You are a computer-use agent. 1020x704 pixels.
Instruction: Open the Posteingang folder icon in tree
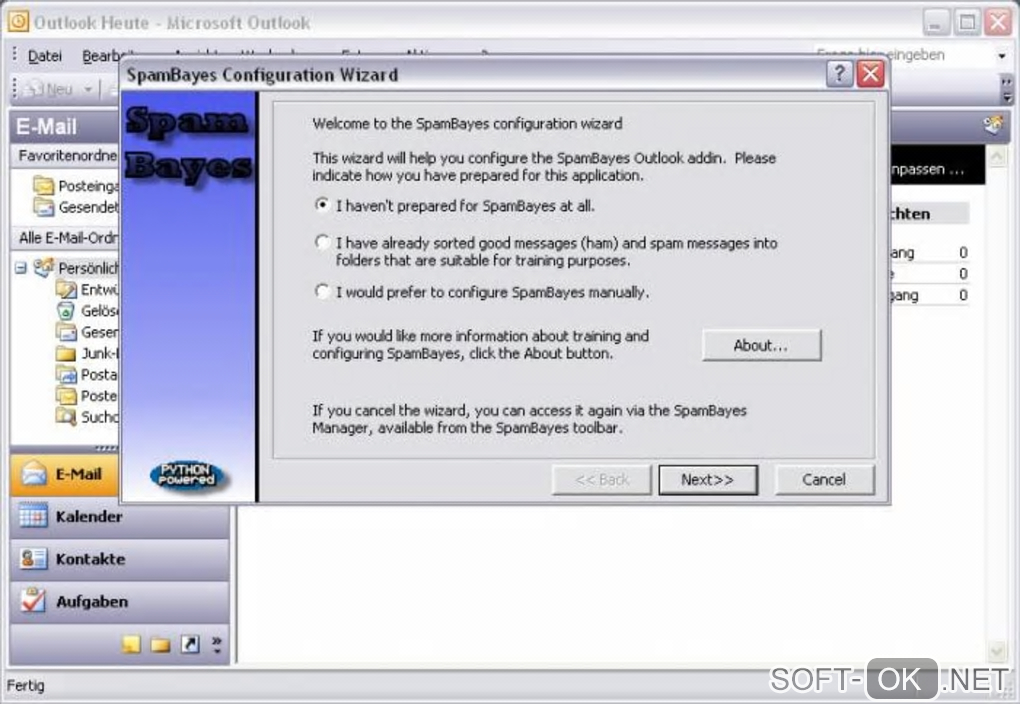click(66, 396)
